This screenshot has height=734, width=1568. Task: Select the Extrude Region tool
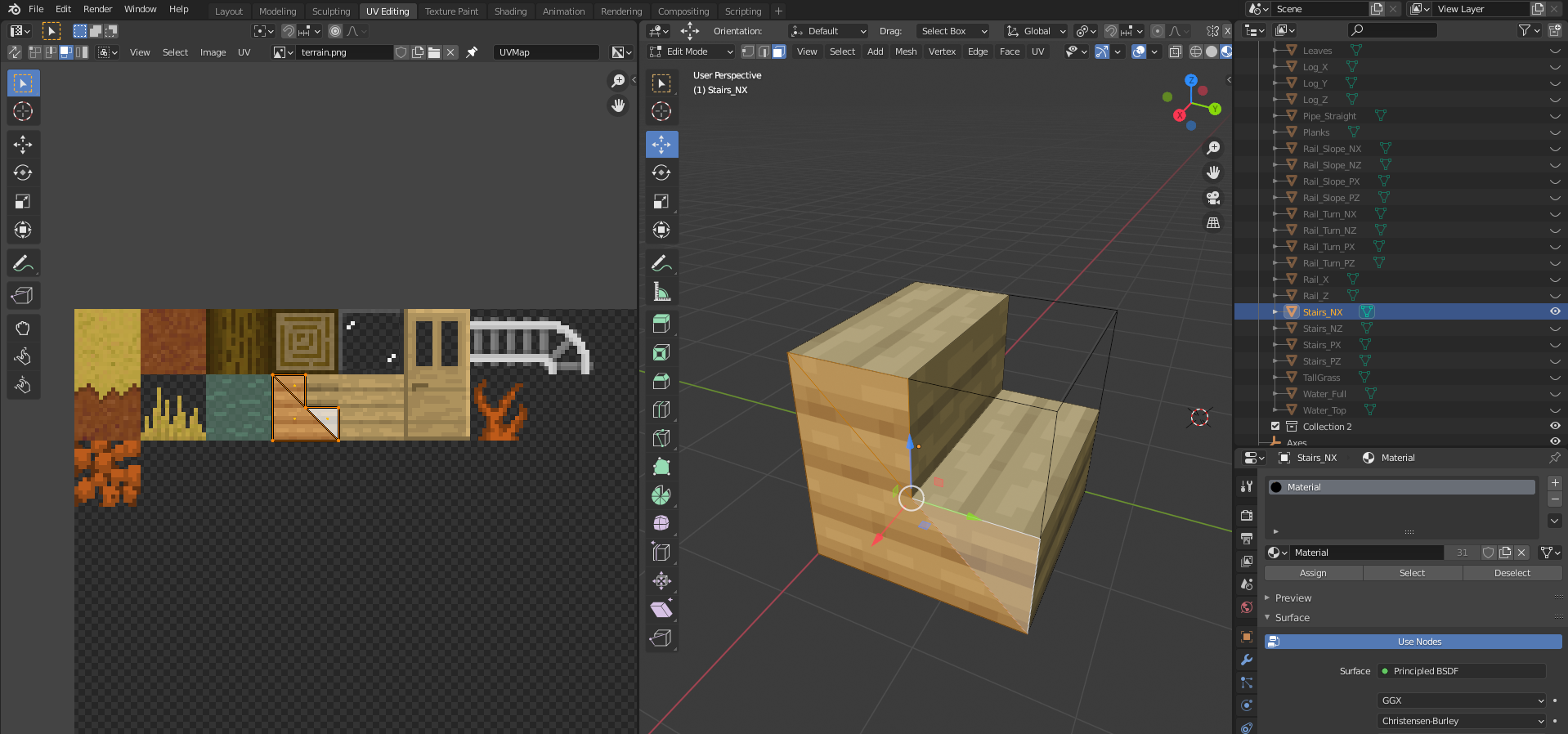click(661, 324)
